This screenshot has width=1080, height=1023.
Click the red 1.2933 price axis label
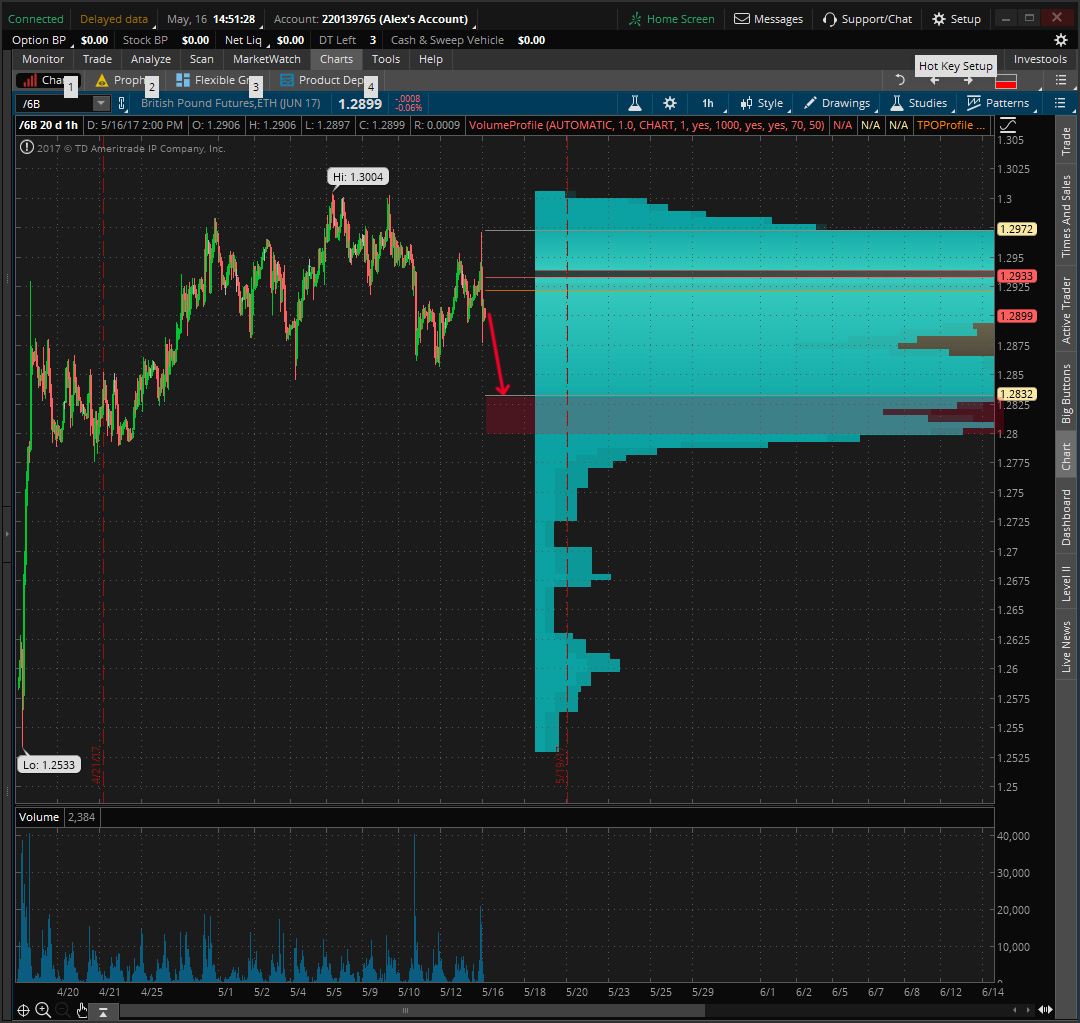[x=1016, y=276]
